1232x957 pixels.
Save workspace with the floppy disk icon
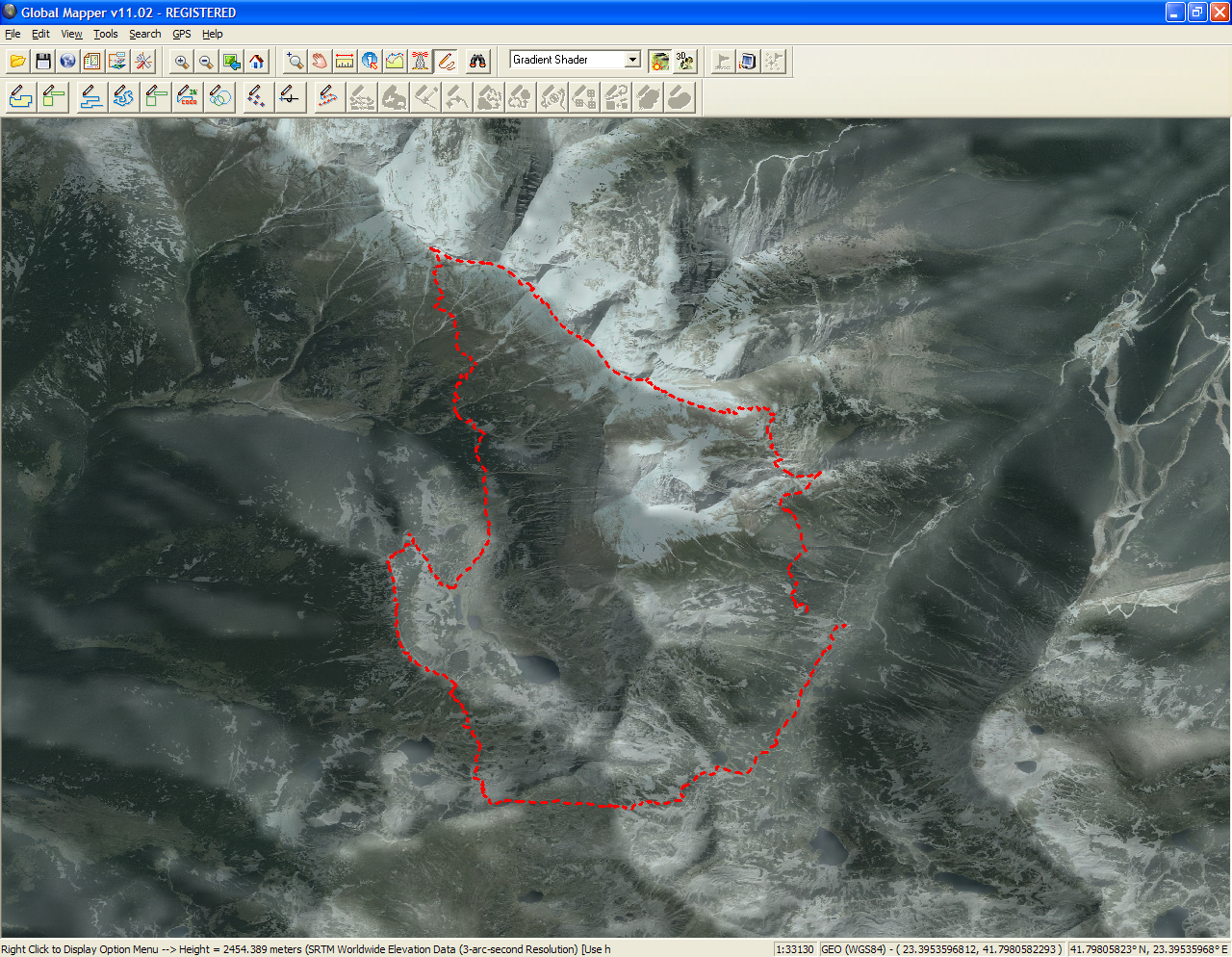tap(42, 62)
